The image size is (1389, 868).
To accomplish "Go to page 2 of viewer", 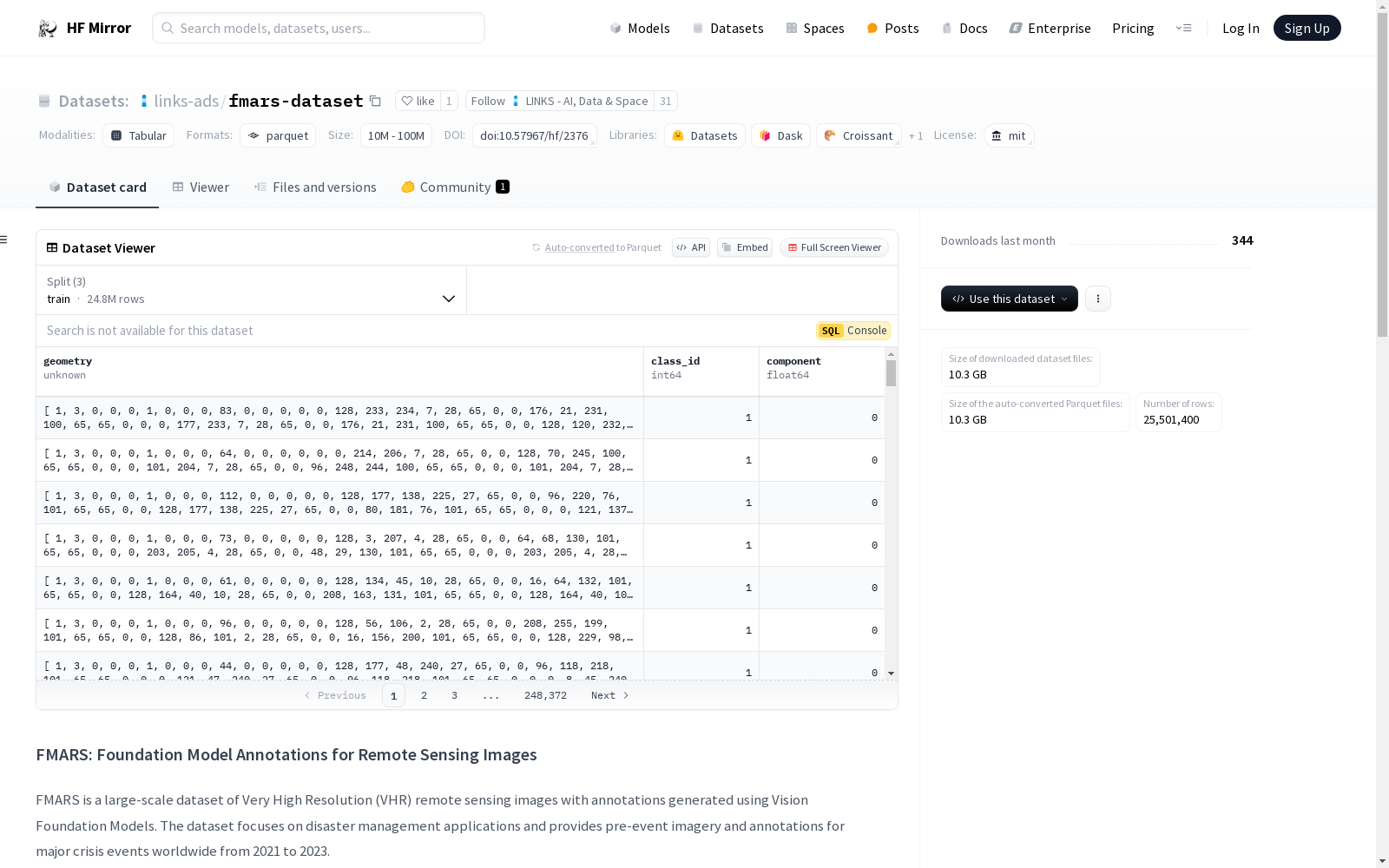I will coord(424,695).
